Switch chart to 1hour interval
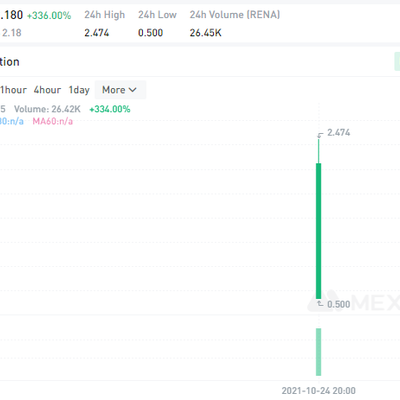 [x=13, y=90]
